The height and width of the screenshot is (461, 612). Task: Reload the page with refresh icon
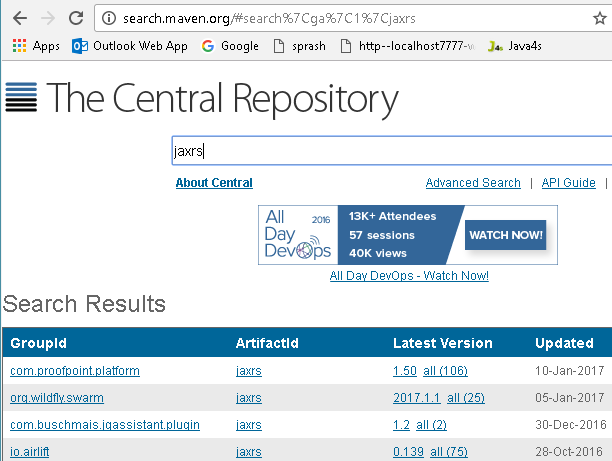(x=76, y=18)
